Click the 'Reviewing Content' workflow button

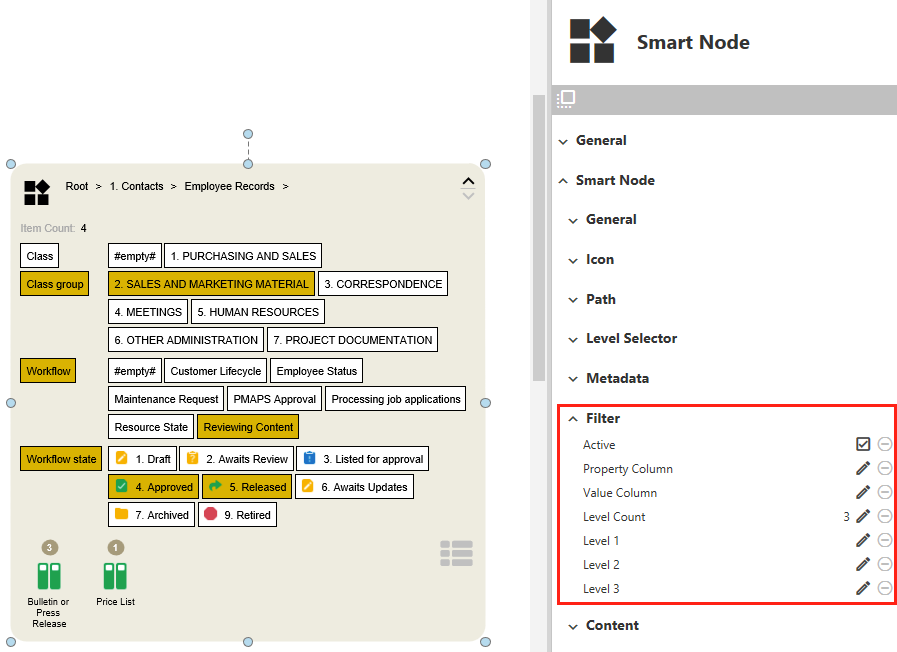point(248,427)
